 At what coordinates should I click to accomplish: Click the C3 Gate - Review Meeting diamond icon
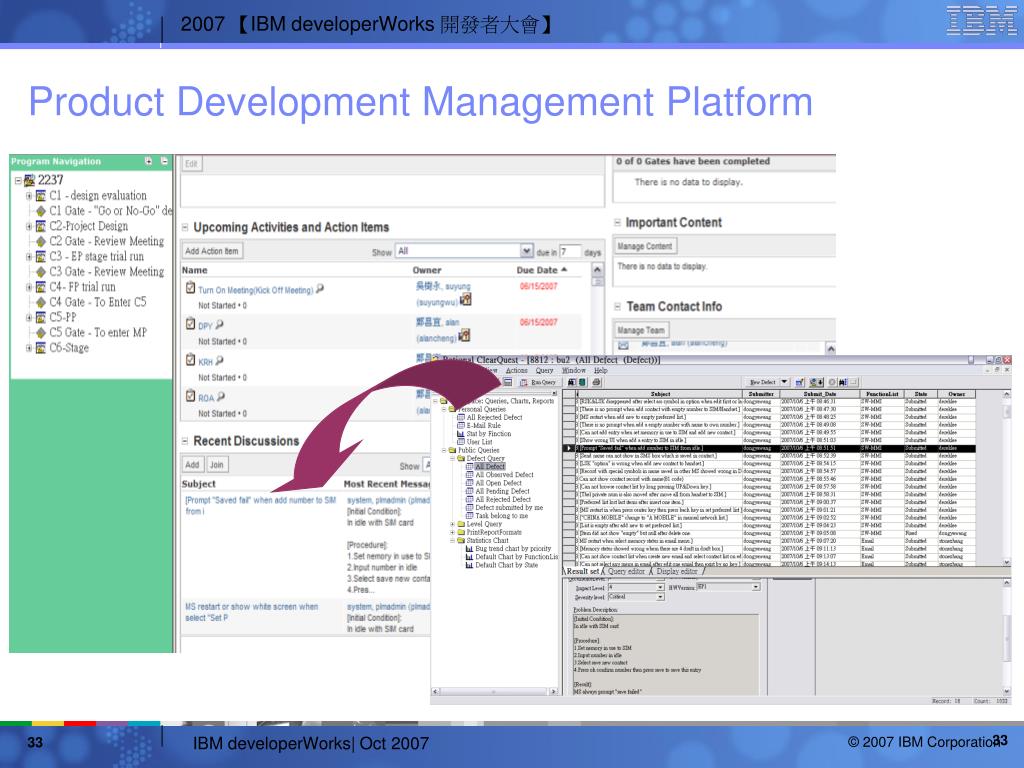coord(41,272)
